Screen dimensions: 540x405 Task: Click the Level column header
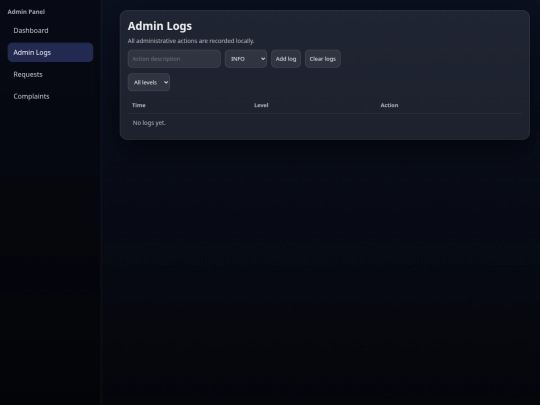coord(261,105)
